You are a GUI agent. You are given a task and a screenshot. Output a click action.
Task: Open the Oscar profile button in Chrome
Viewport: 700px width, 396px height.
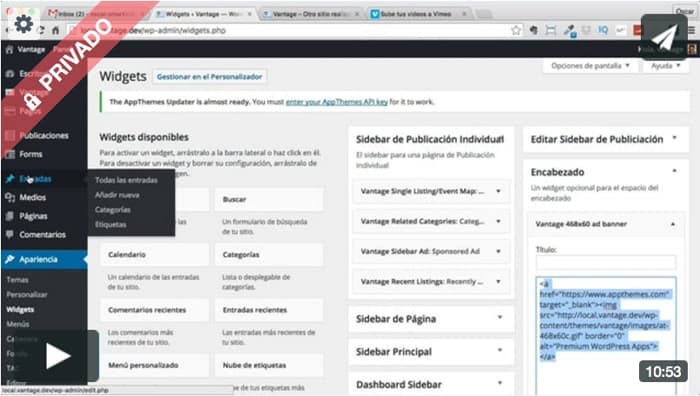[684, 11]
